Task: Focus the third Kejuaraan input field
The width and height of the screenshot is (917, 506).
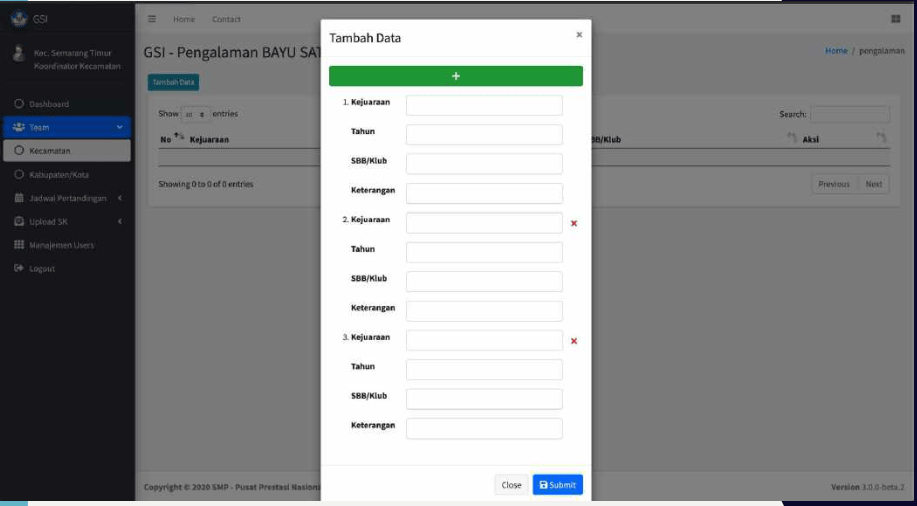Action: 484,340
